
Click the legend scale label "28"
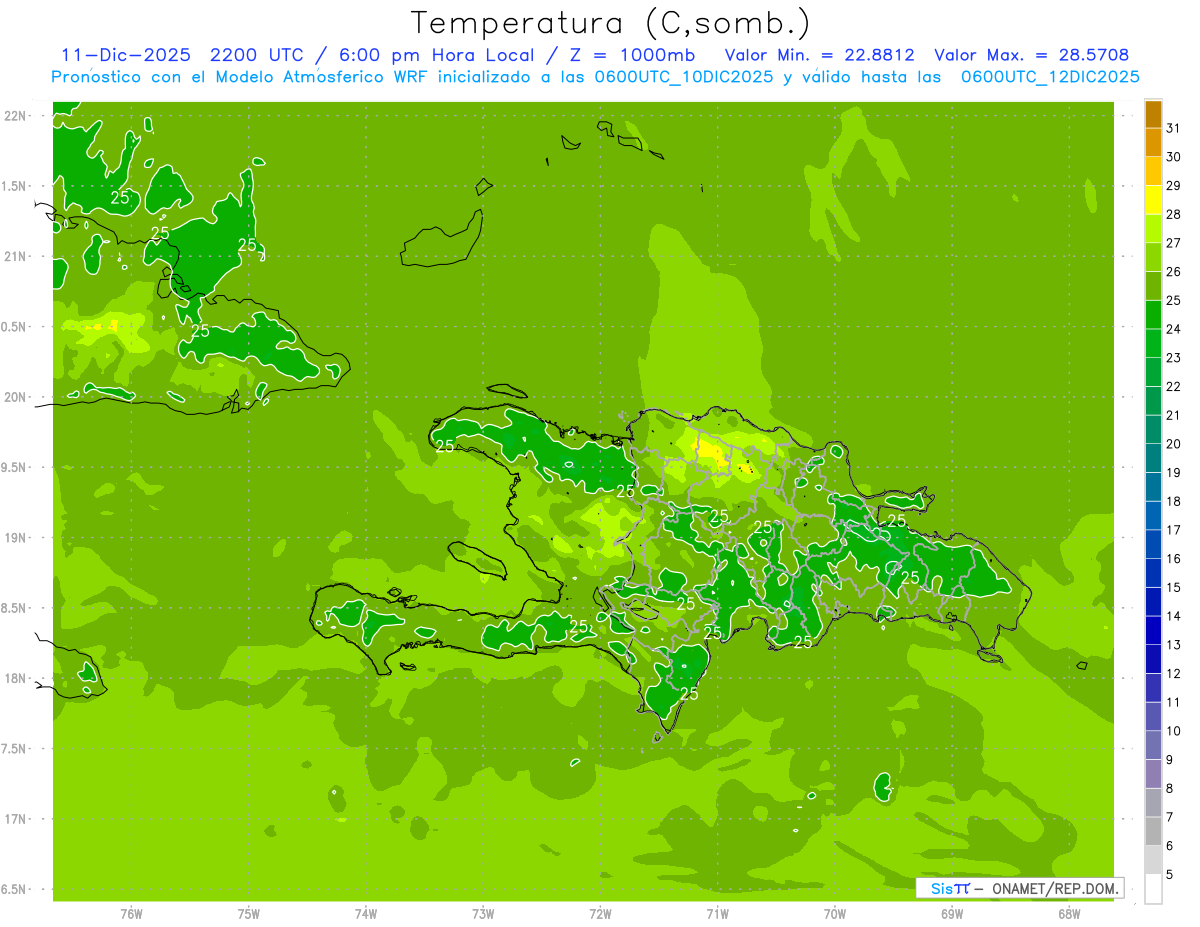(x=1174, y=214)
